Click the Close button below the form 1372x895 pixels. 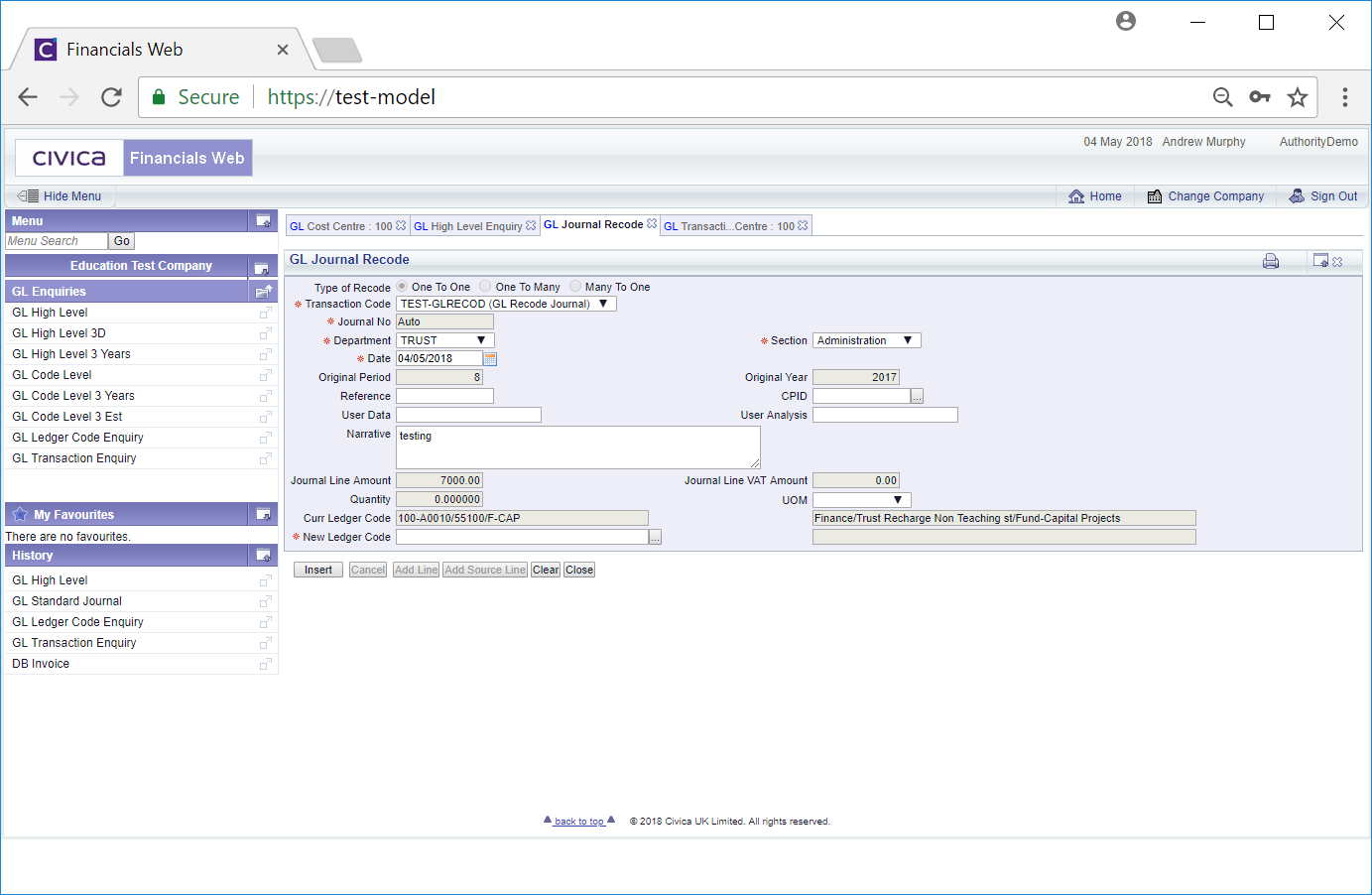click(x=579, y=570)
